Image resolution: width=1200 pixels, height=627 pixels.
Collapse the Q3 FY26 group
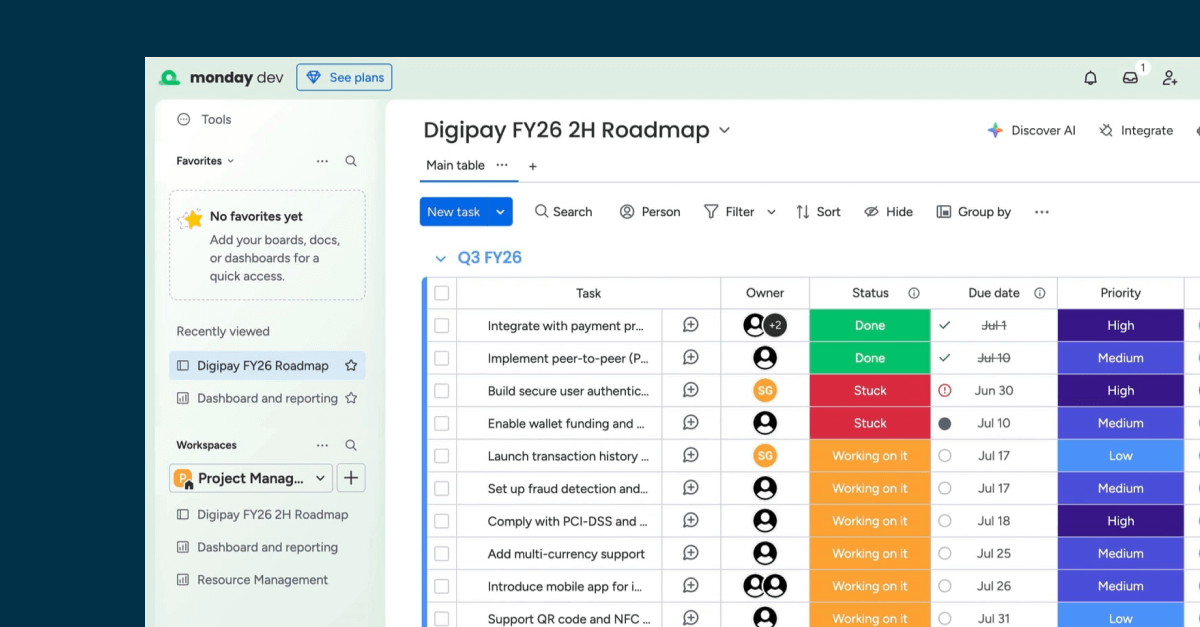tap(440, 258)
